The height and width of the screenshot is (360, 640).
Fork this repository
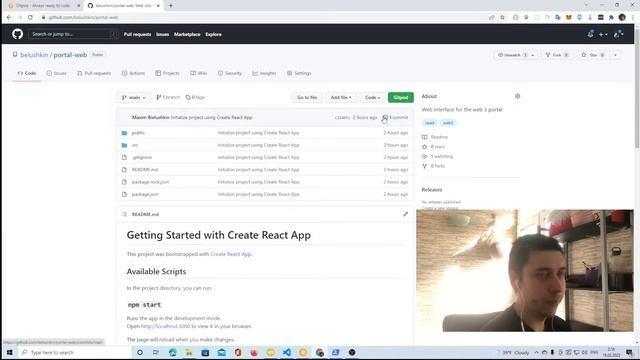coord(558,55)
